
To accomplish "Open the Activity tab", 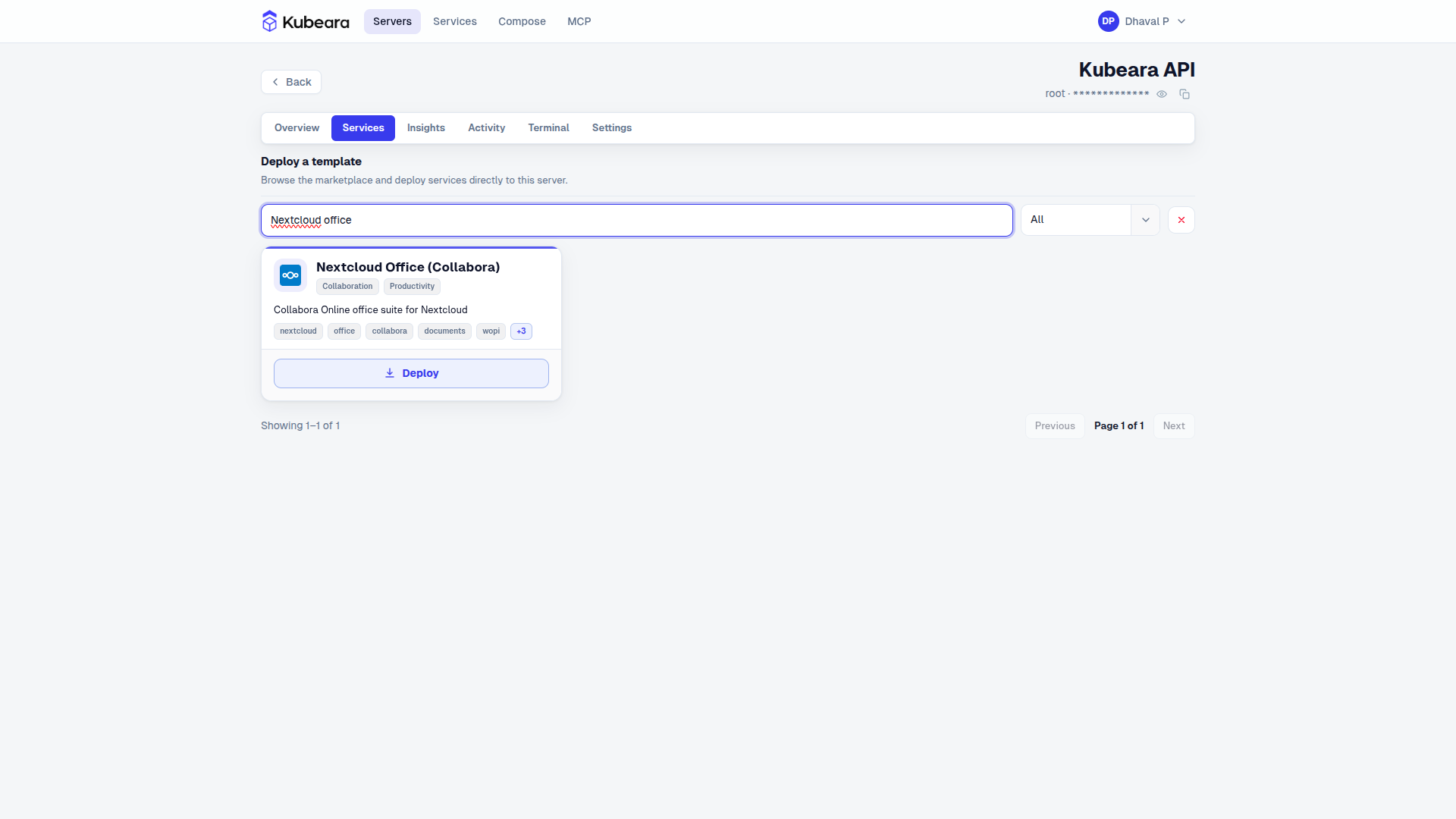I will (486, 127).
